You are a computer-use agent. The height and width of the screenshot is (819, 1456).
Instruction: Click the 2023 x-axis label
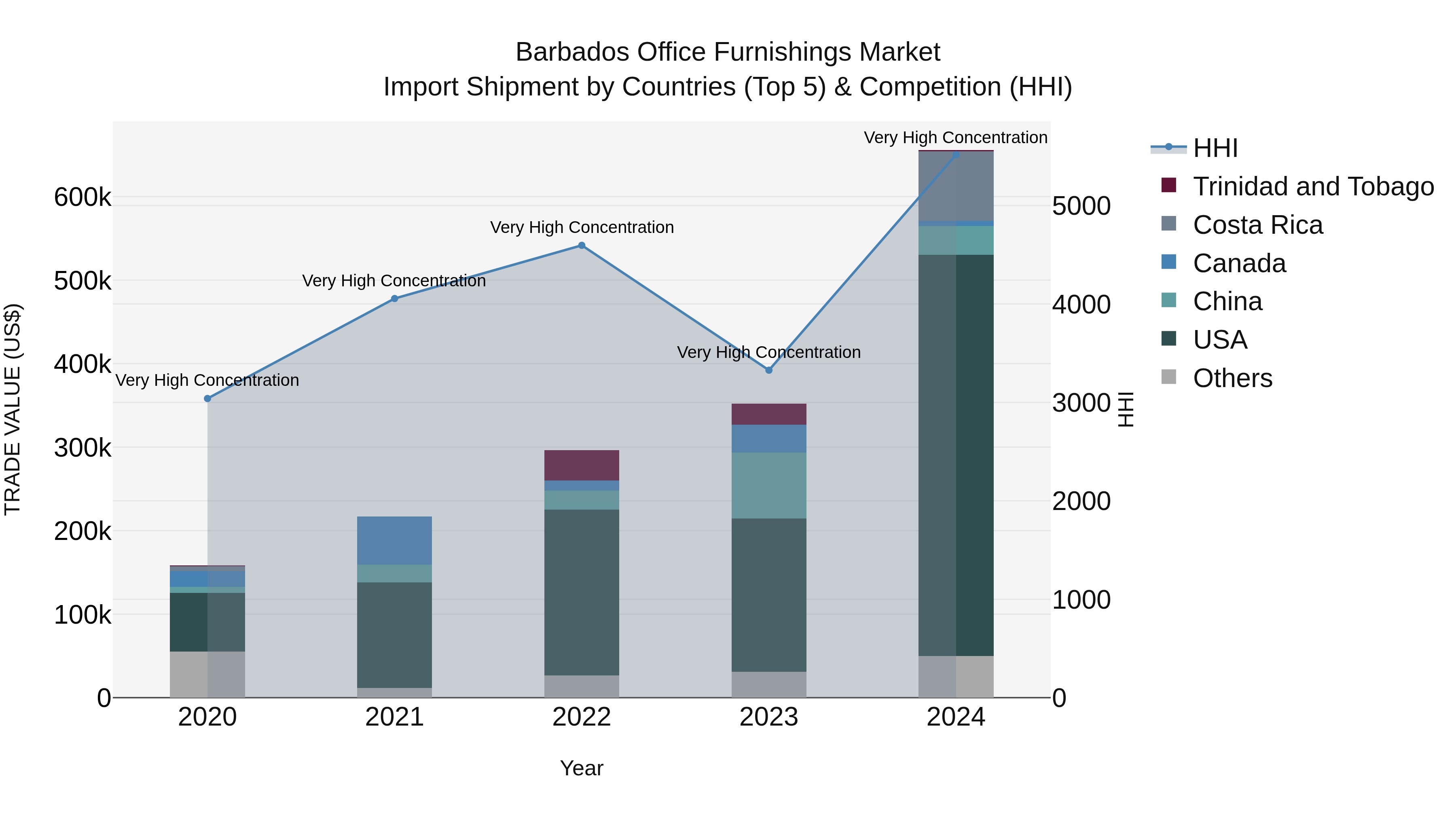click(769, 717)
